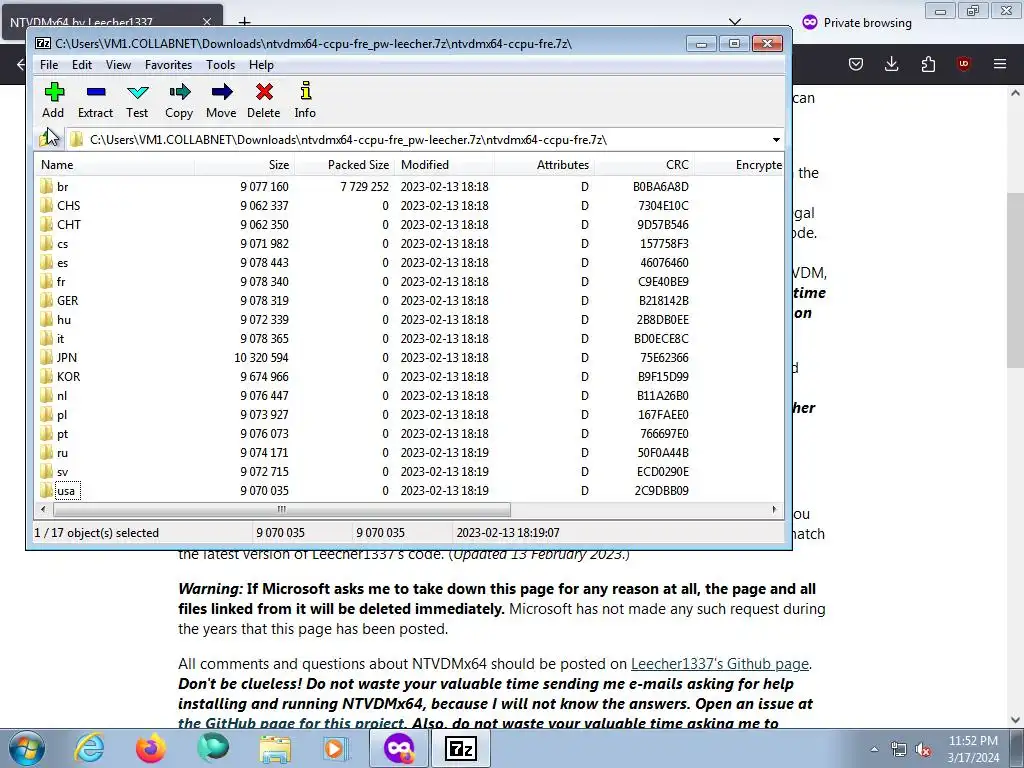The width and height of the screenshot is (1024, 768).
Task: Sort by the Name column header
Action: (x=114, y=165)
